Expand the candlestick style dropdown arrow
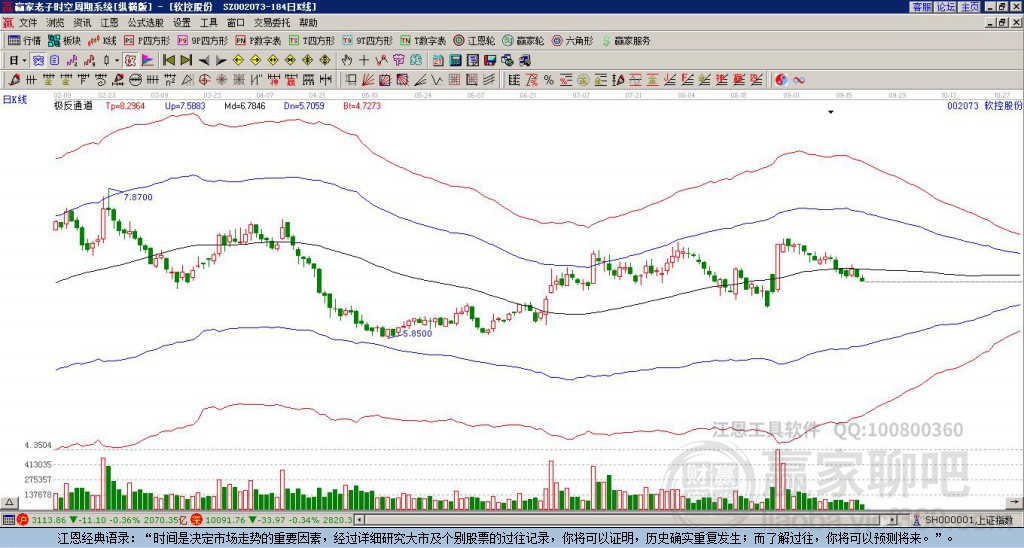The height and width of the screenshot is (548, 1024). click(x=117, y=60)
